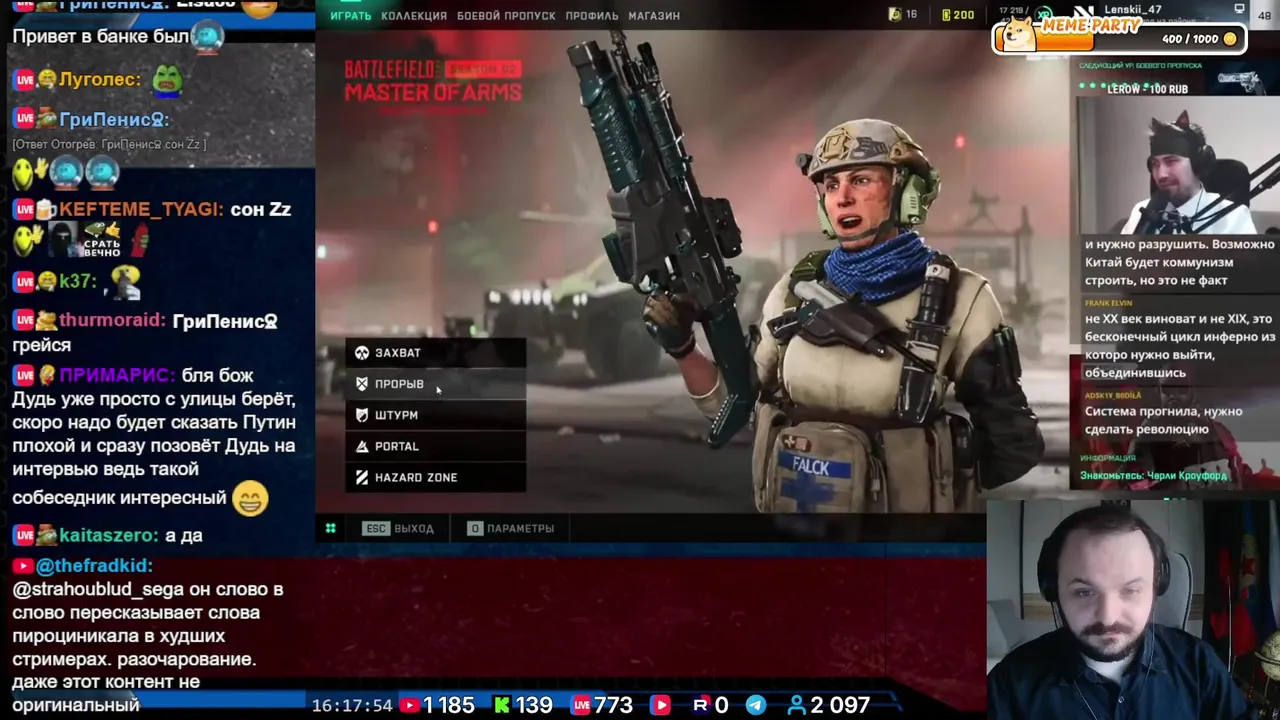
Task: Click the red play icon in status bar
Action: (661, 705)
